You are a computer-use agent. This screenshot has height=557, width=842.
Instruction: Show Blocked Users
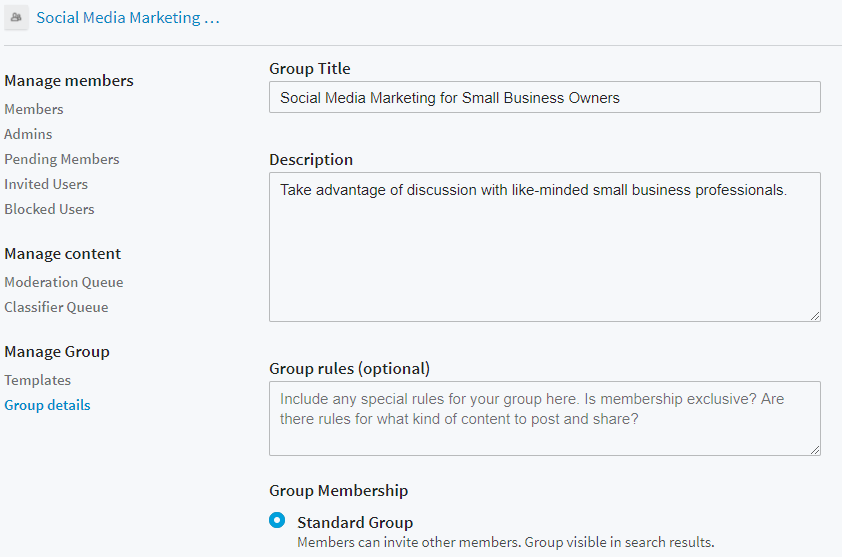click(x=49, y=209)
